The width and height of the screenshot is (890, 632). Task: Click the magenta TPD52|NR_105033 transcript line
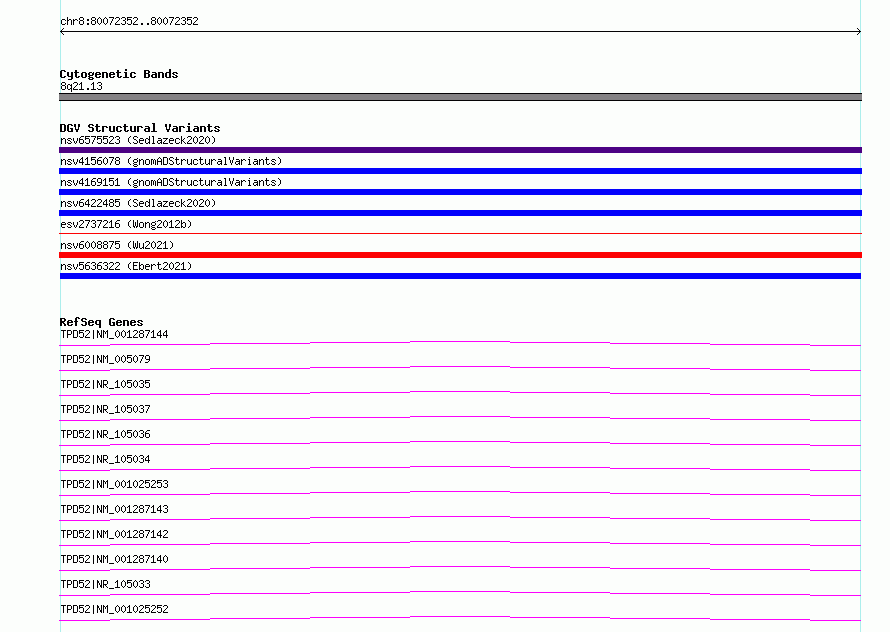pos(460,593)
